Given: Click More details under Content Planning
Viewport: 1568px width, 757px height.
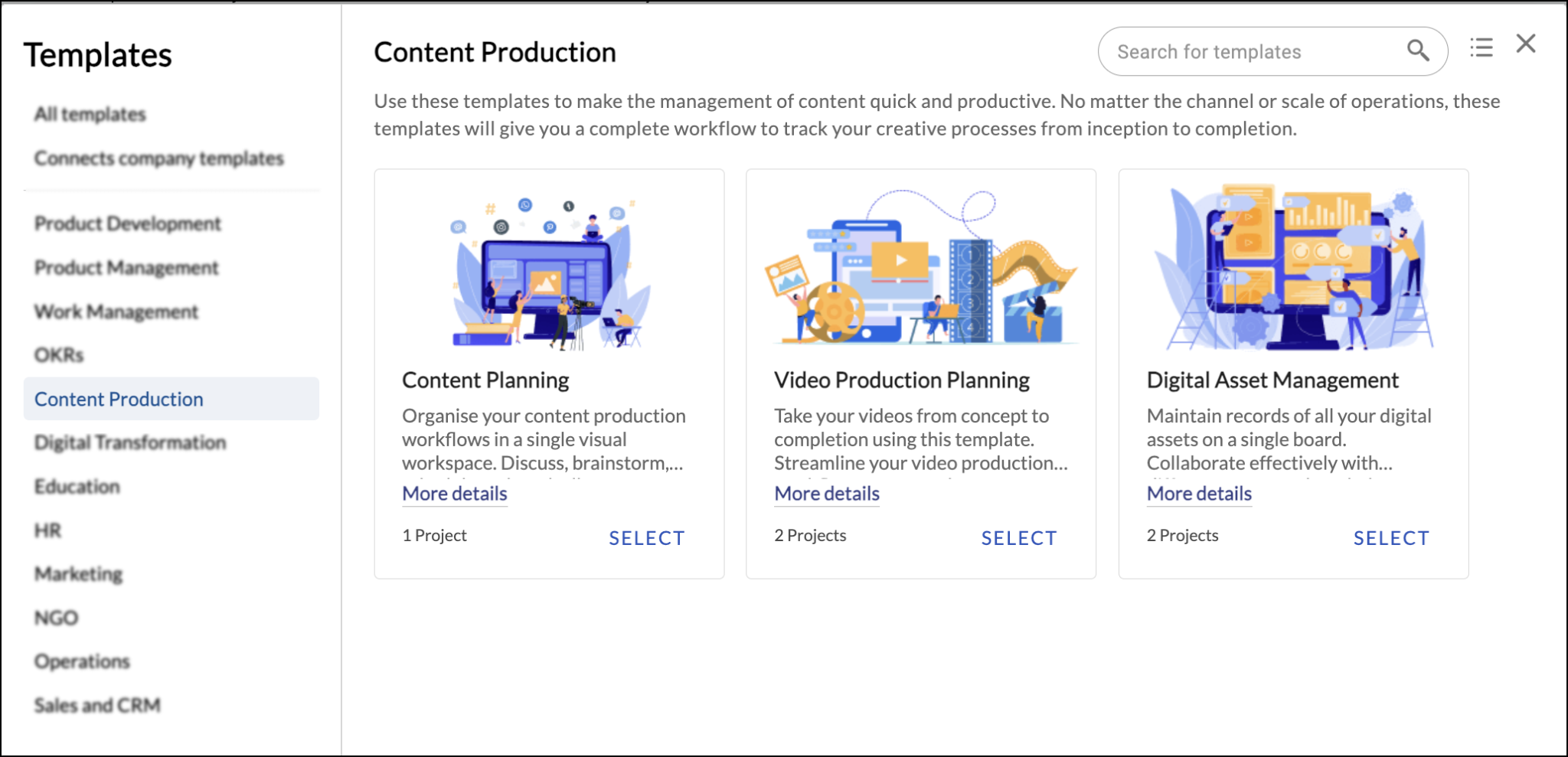Looking at the screenshot, I should tap(454, 494).
